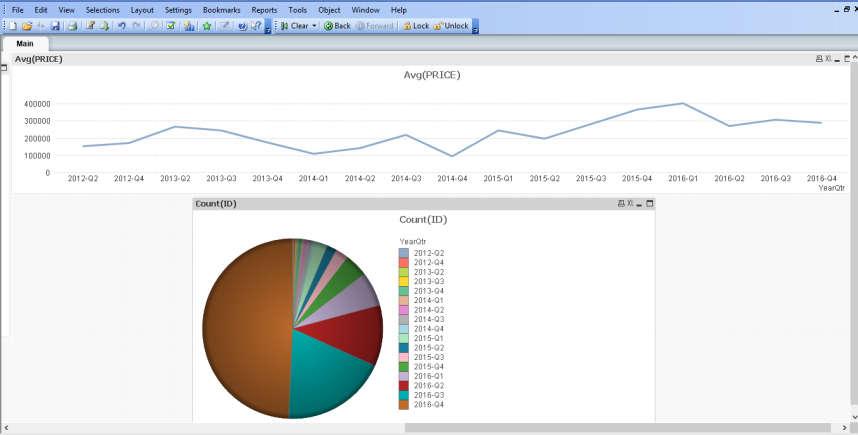Open the Reports menu

(264, 10)
